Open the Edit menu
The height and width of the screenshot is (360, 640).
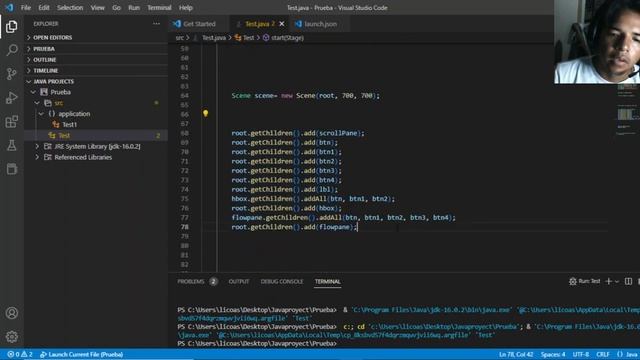click(44, 8)
